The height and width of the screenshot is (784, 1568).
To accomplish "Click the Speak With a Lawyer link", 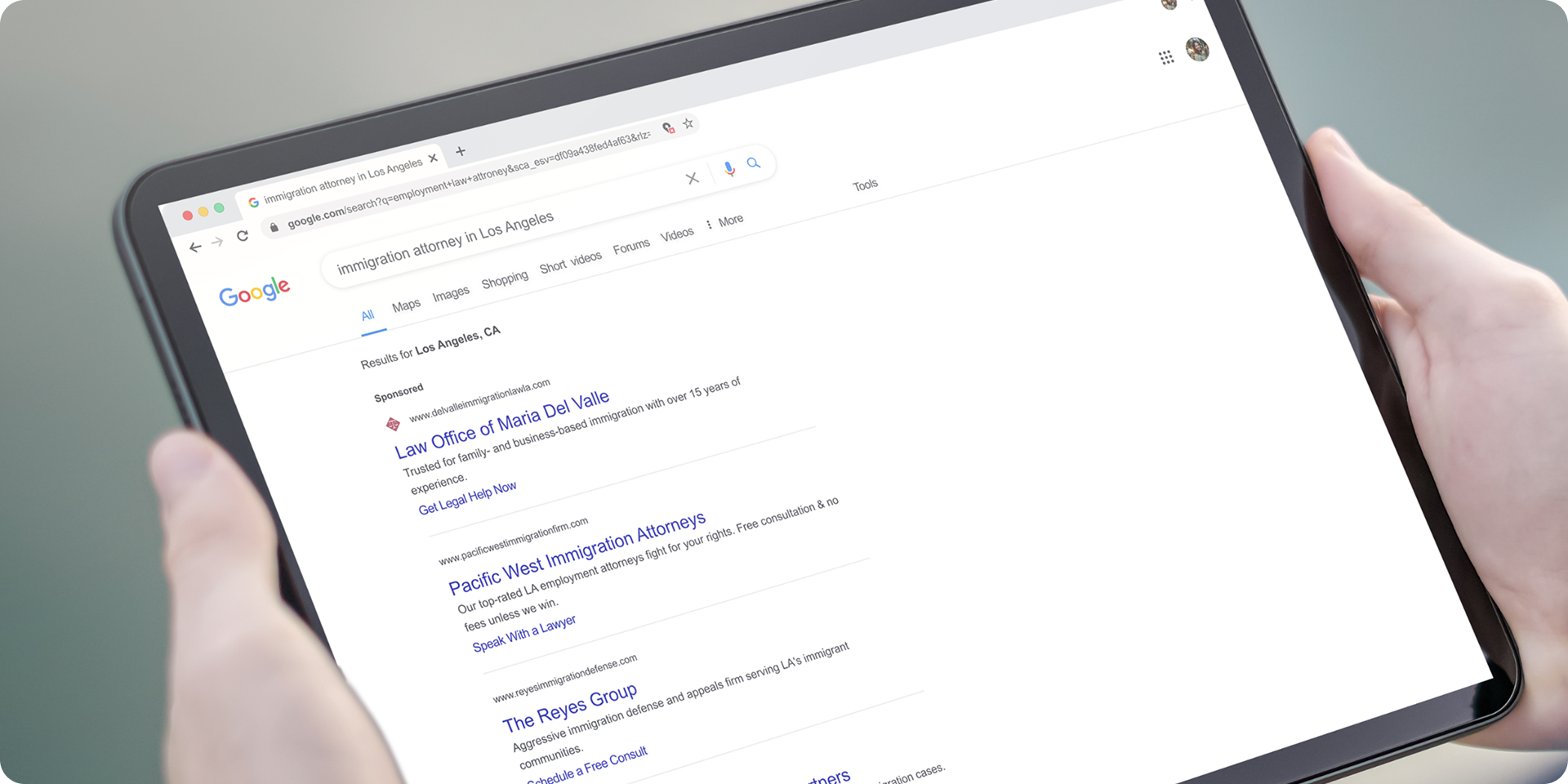I will [523, 634].
